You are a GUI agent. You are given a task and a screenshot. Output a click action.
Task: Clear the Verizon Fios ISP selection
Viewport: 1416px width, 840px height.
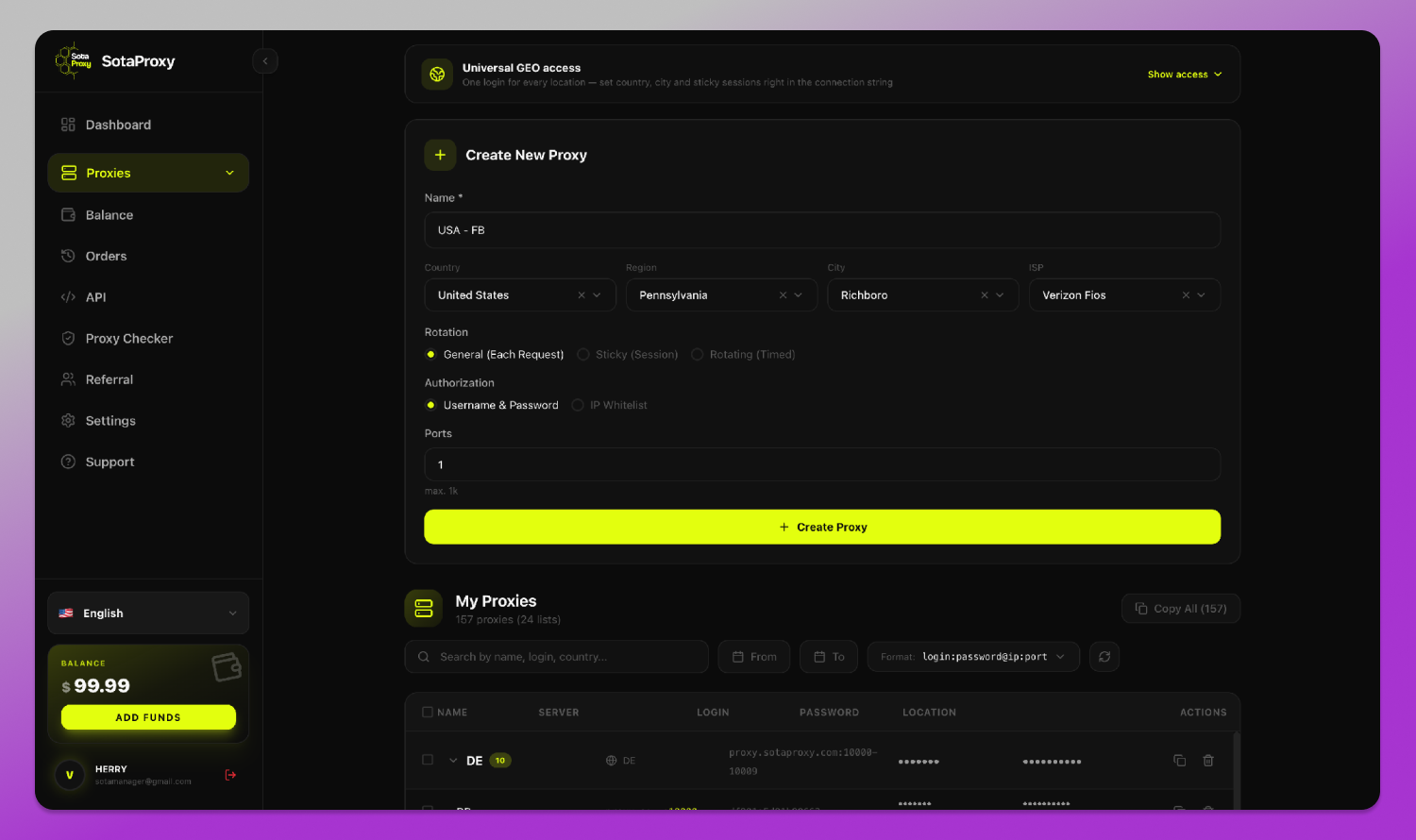point(1186,295)
